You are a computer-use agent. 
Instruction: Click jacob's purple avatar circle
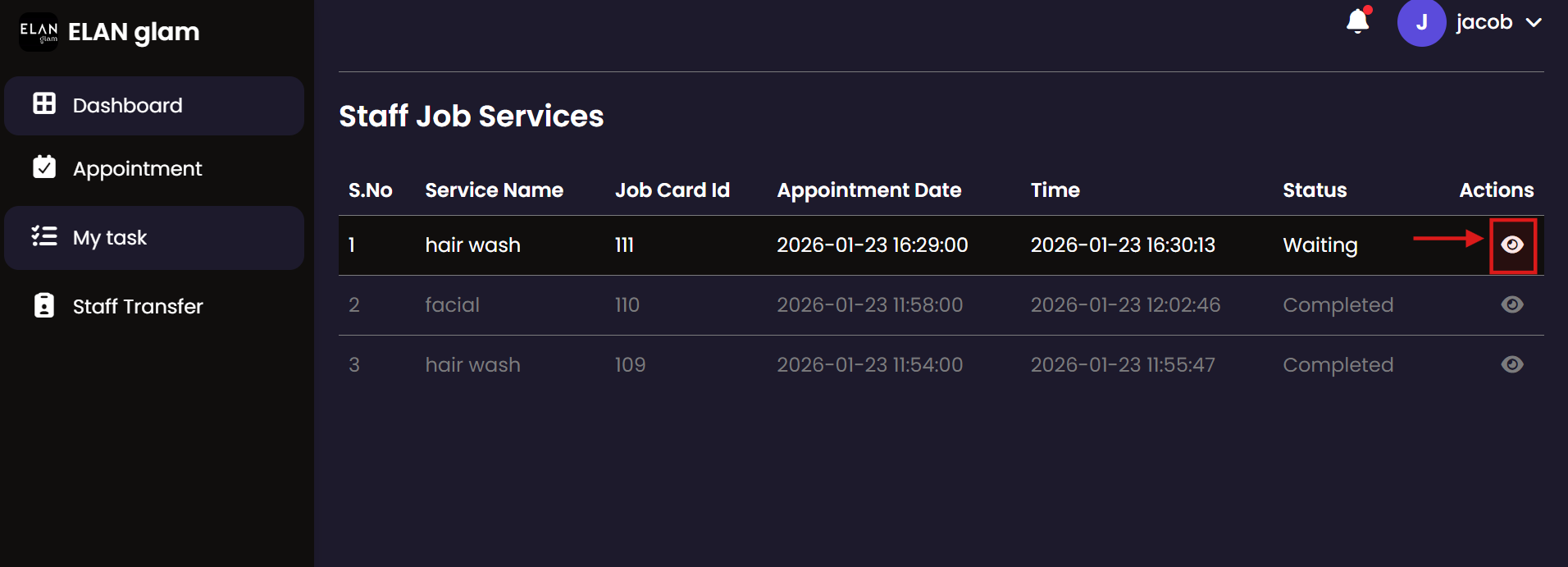[1421, 23]
